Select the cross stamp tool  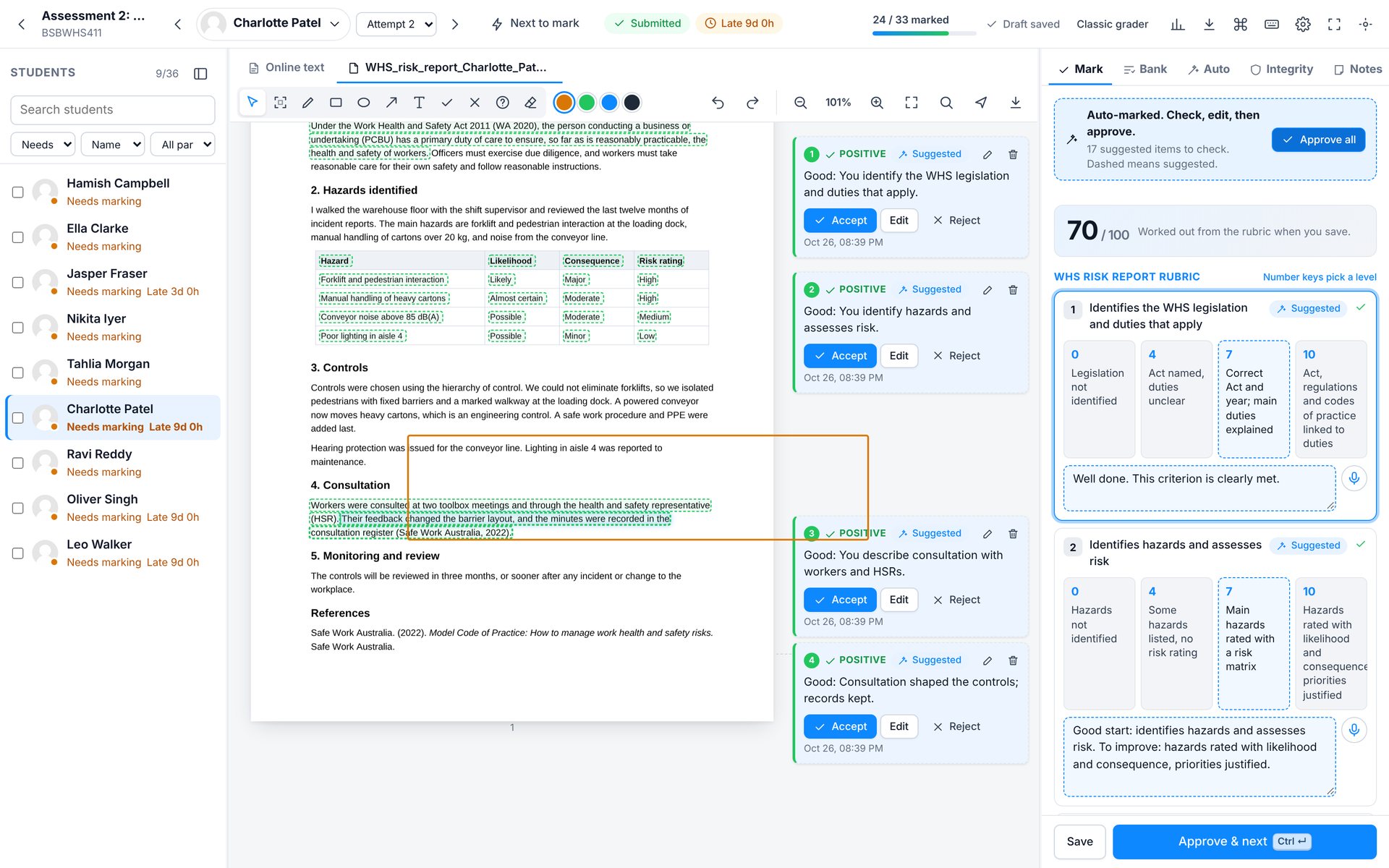[475, 103]
